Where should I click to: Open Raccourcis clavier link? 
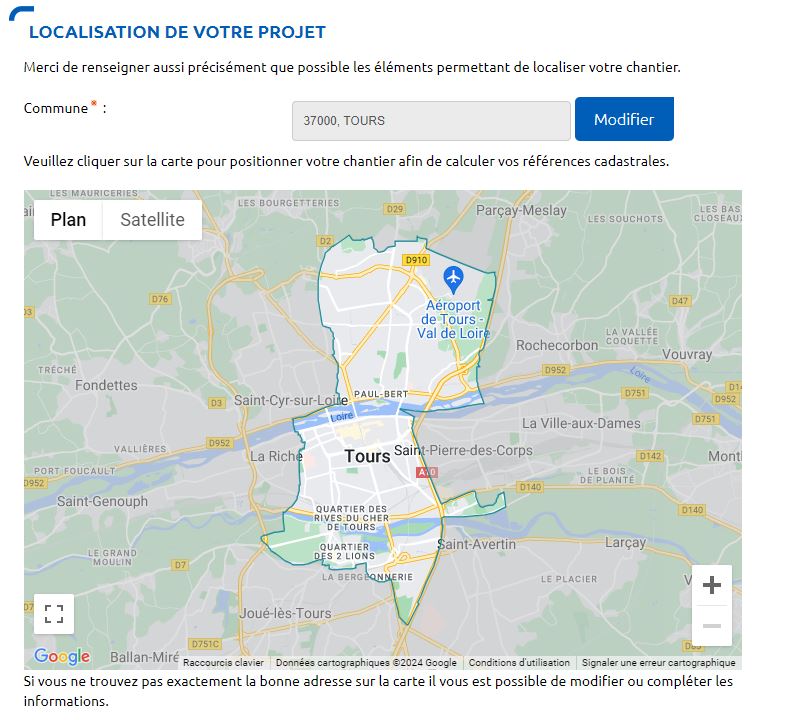(223, 663)
